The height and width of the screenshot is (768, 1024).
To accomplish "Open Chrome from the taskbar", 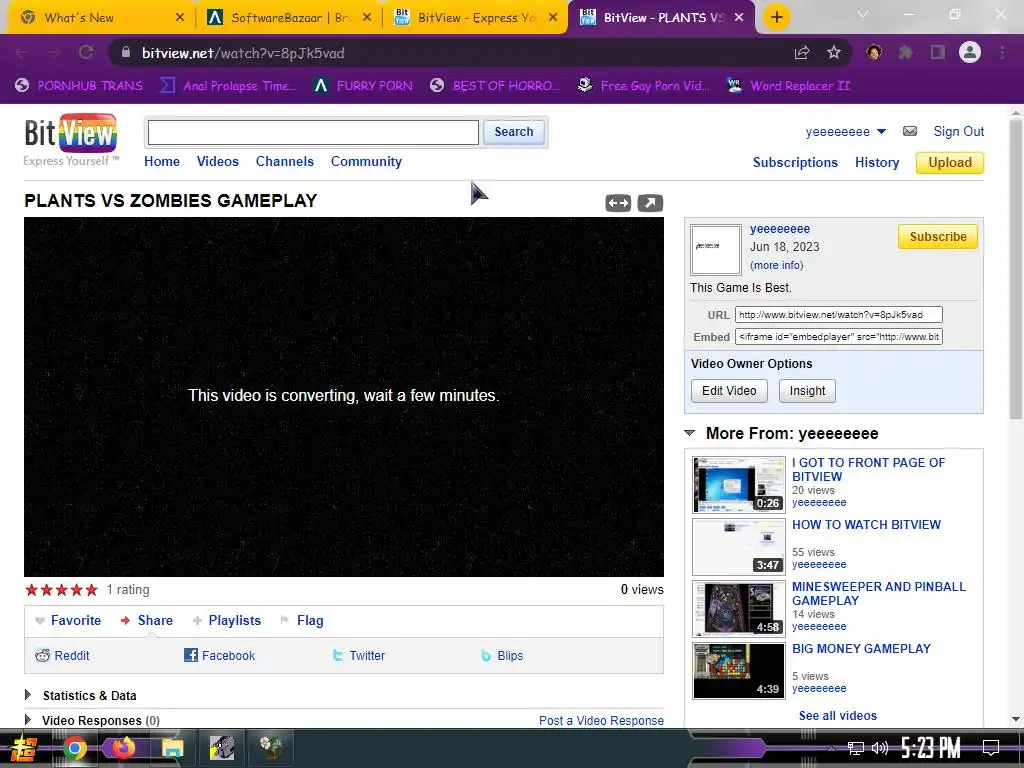I will tap(74, 748).
